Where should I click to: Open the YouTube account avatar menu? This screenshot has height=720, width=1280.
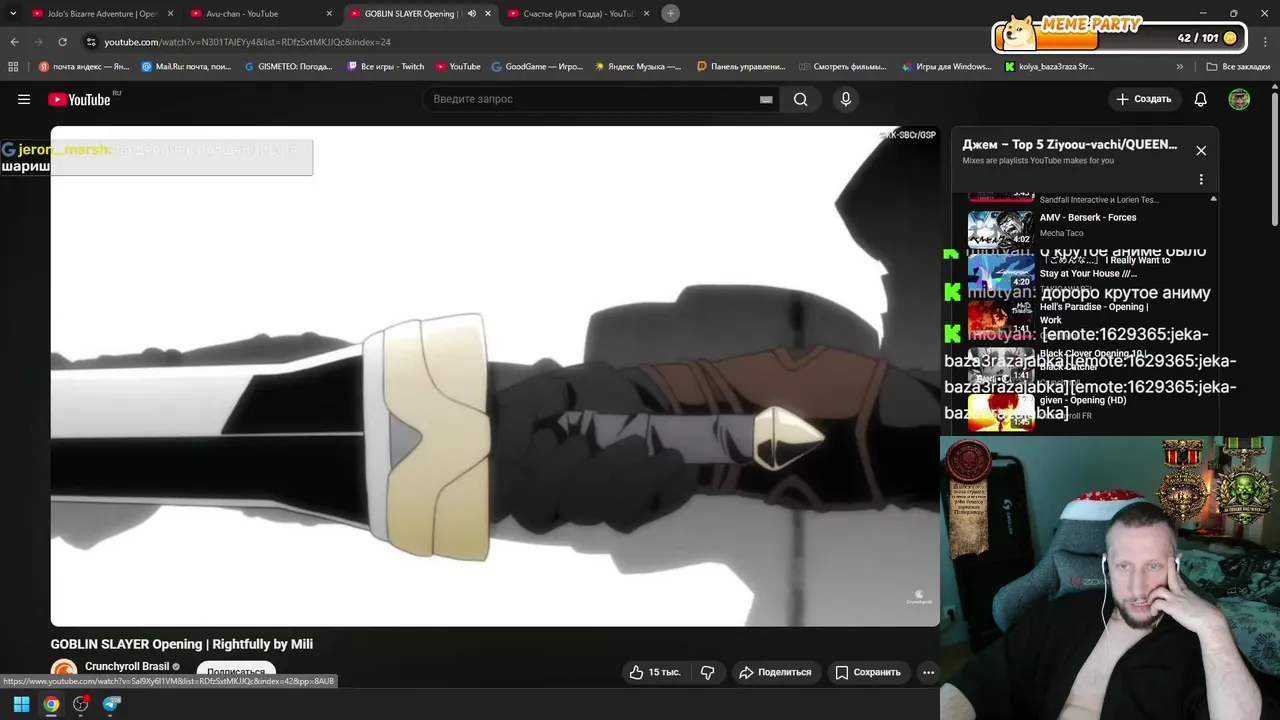pos(1239,99)
